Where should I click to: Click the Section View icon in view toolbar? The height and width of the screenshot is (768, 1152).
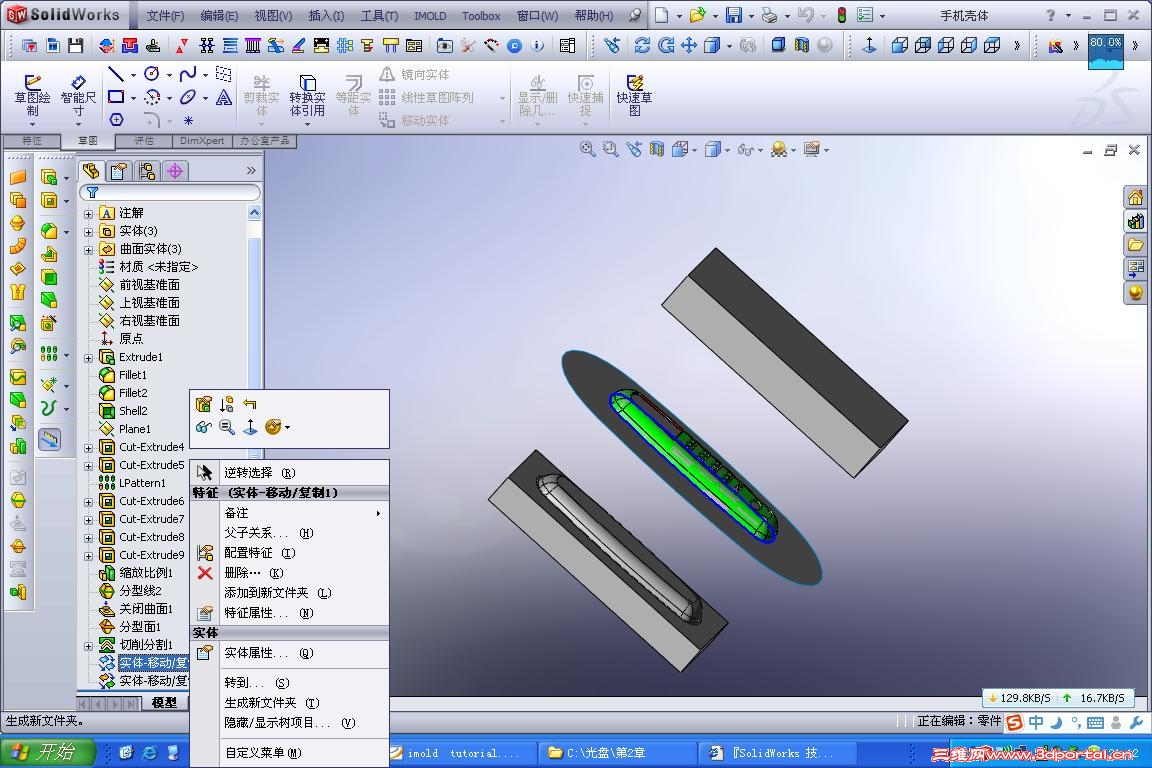click(x=657, y=149)
